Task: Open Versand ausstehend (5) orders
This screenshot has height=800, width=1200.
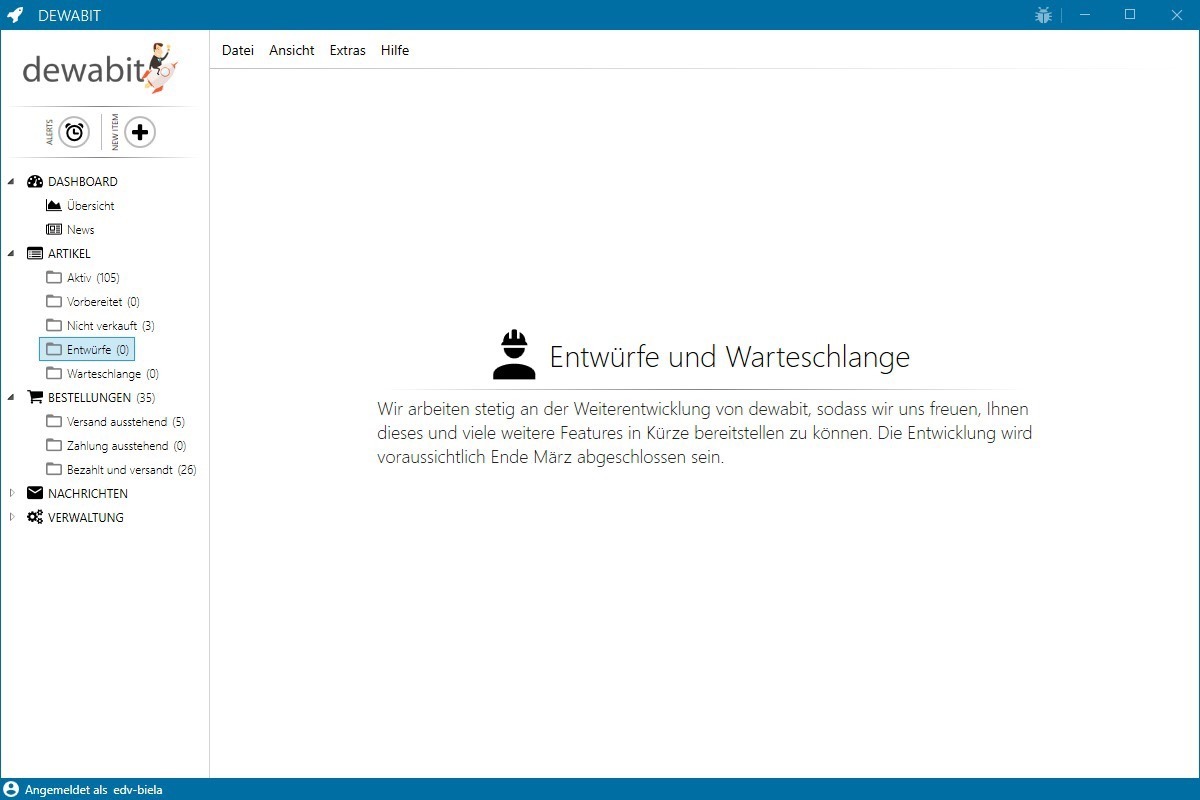Action: (x=125, y=422)
